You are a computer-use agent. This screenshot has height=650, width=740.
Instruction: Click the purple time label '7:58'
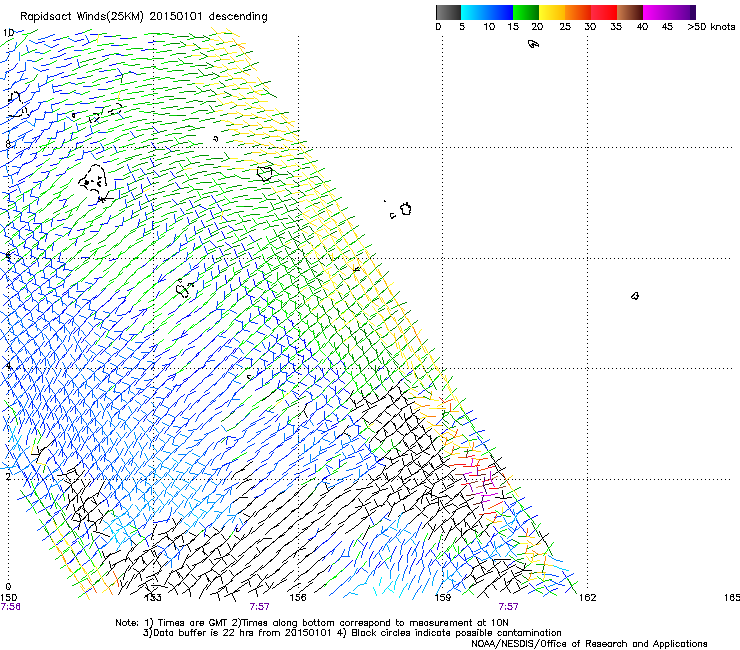10,607
